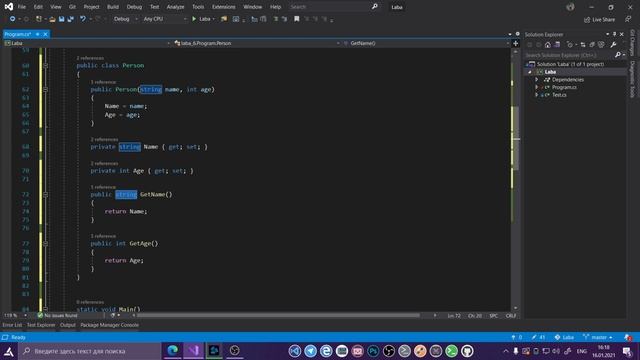Expand Test.cs in Solution Explorer
Viewport: 640px width, 360px height.
[537, 95]
